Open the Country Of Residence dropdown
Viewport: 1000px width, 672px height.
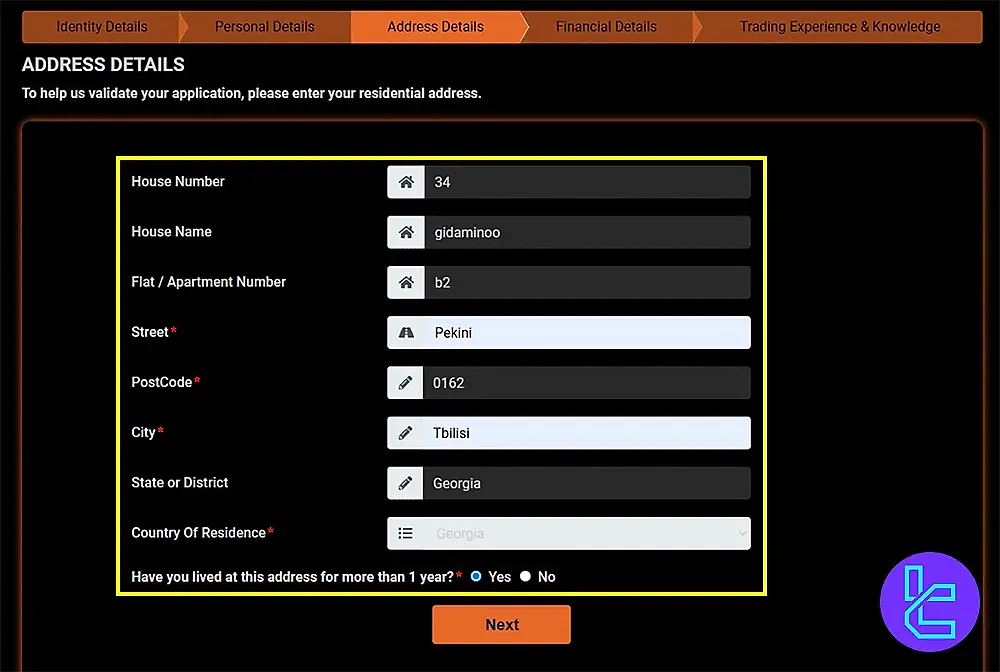pos(587,533)
